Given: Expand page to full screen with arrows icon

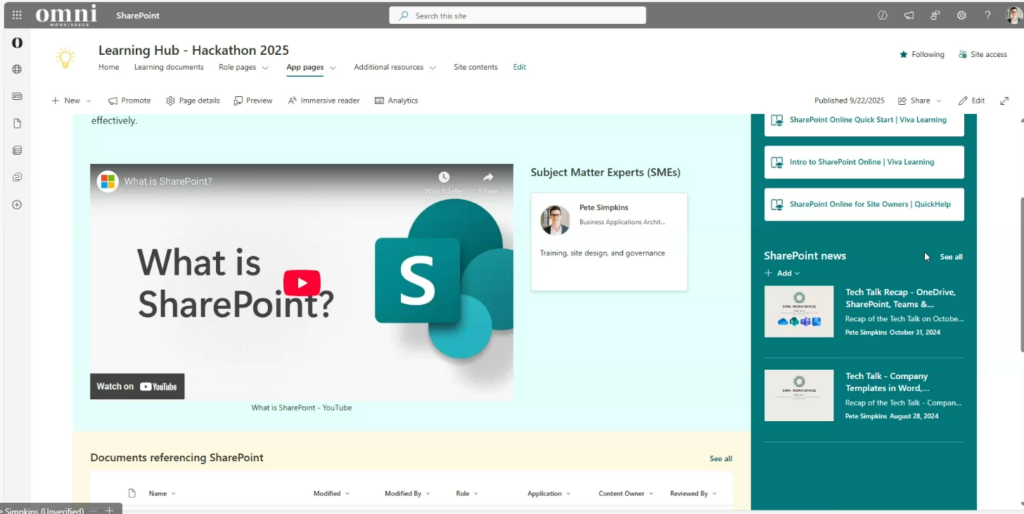Looking at the screenshot, I should (1004, 101).
